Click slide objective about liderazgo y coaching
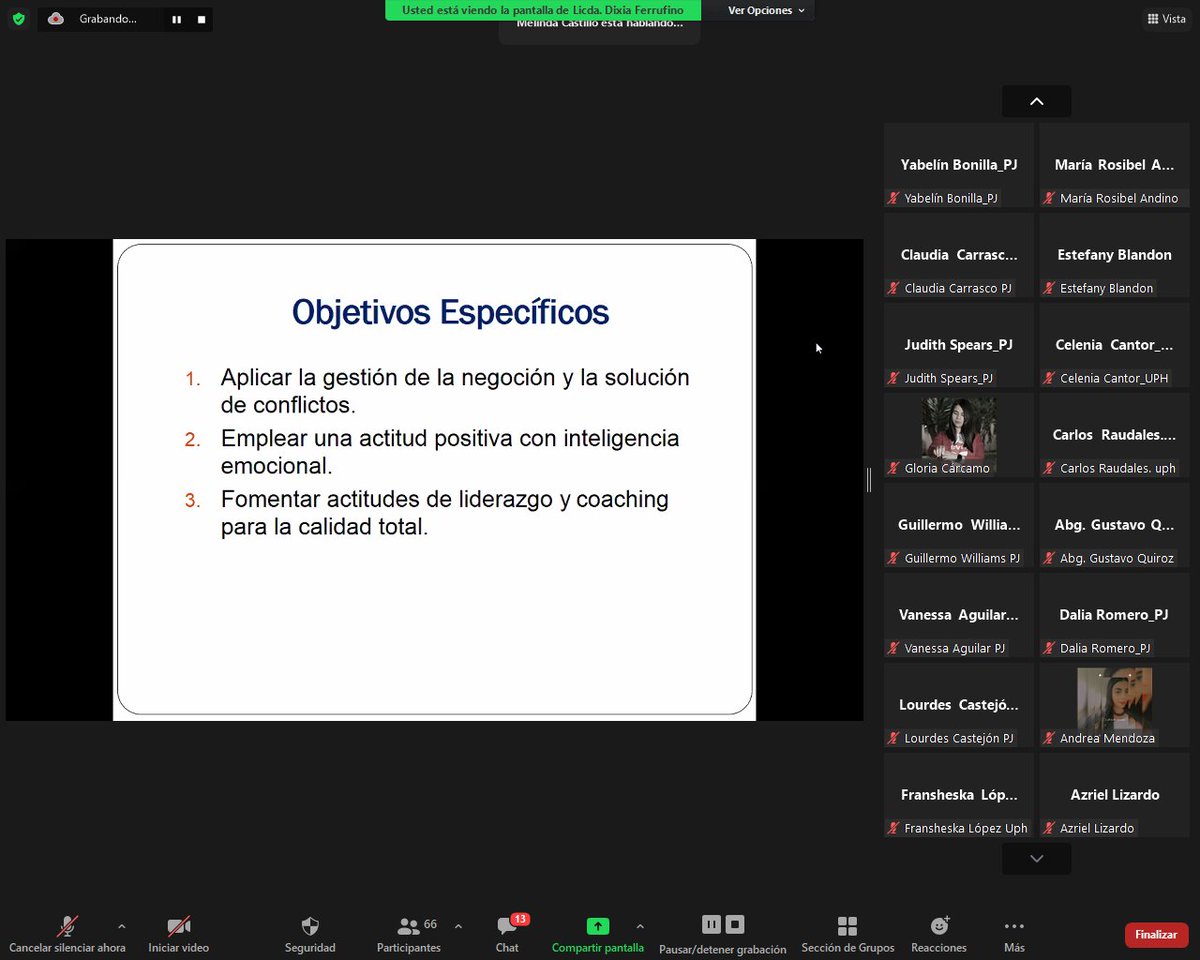The height and width of the screenshot is (960, 1200). 445,512
